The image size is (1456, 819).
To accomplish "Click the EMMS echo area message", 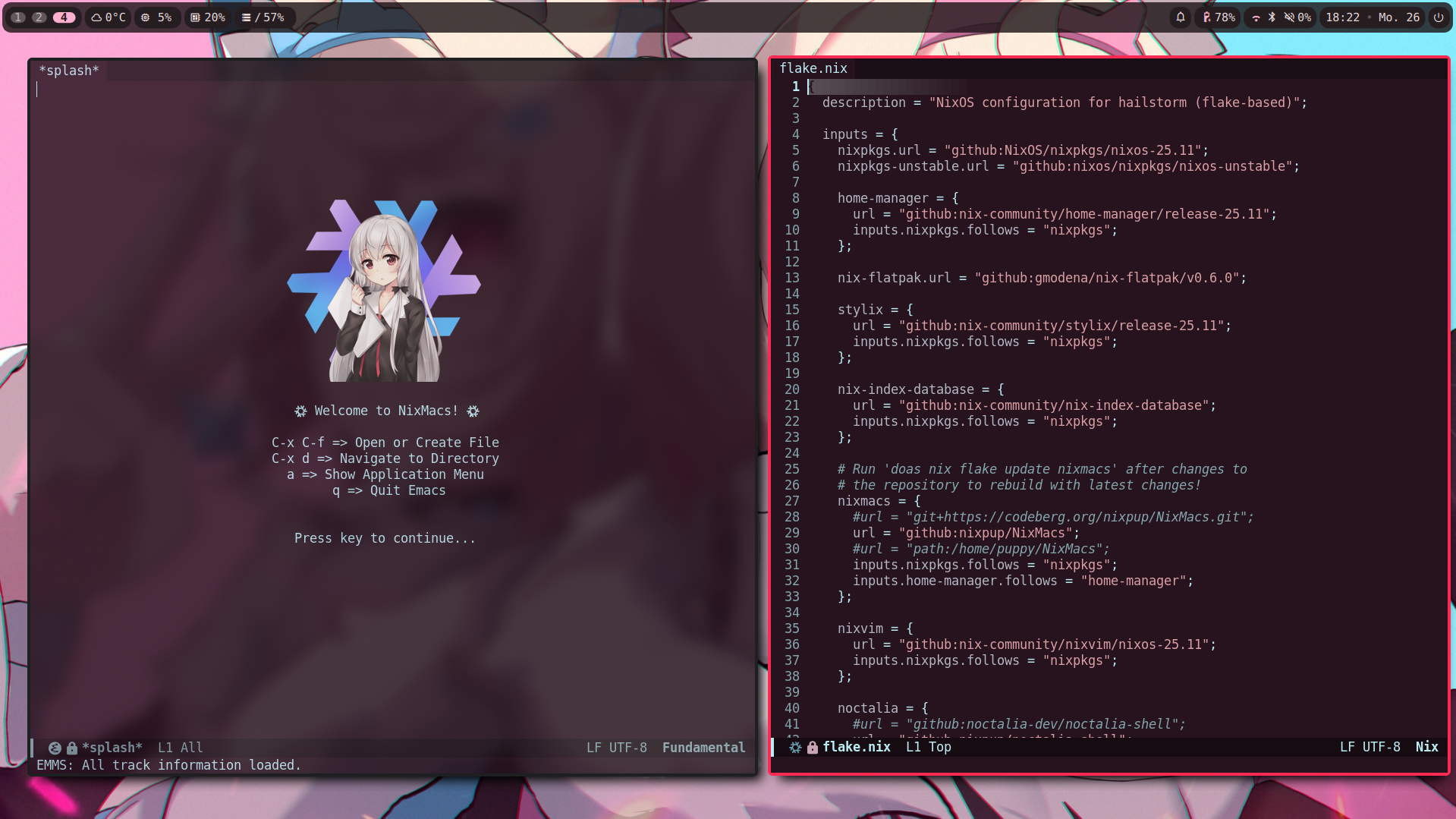I will [x=168, y=764].
